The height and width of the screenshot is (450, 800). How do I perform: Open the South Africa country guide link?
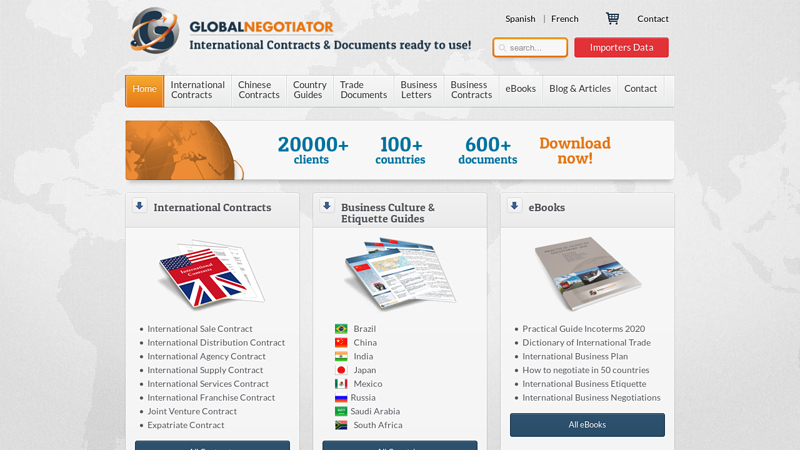[x=378, y=425]
